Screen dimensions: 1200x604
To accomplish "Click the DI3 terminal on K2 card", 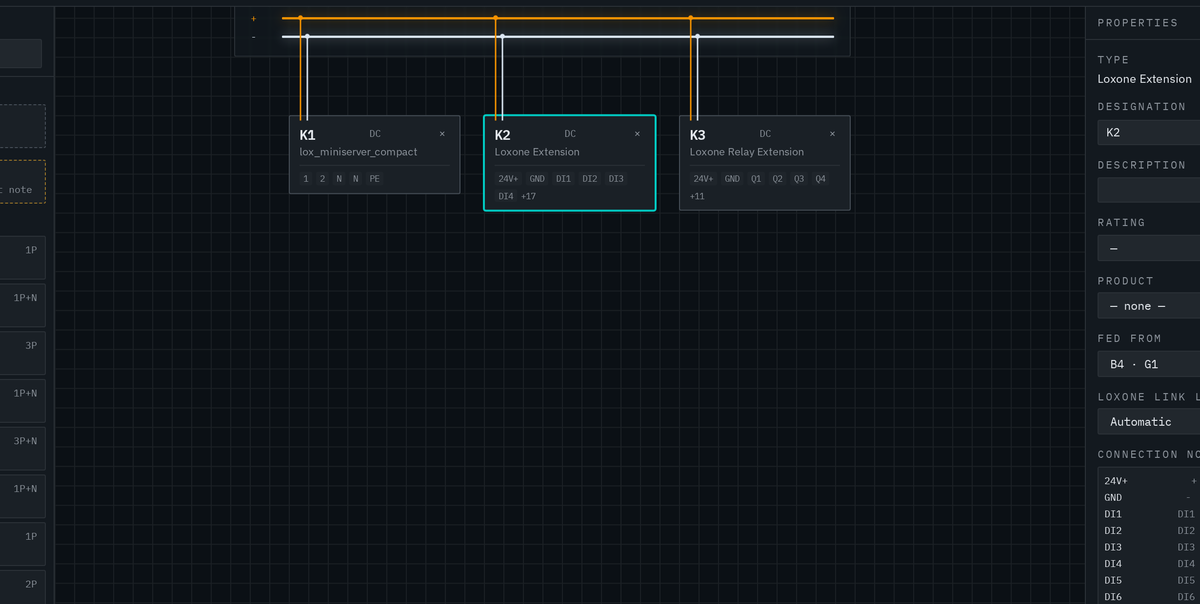I will [x=616, y=179].
